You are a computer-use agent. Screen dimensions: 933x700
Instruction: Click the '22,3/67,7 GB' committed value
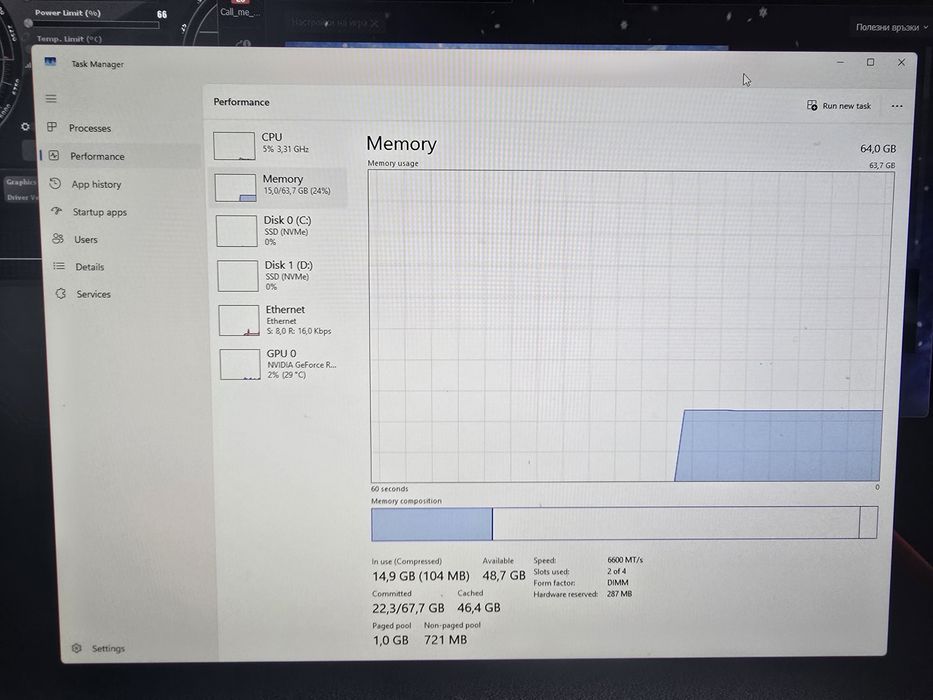pos(408,608)
